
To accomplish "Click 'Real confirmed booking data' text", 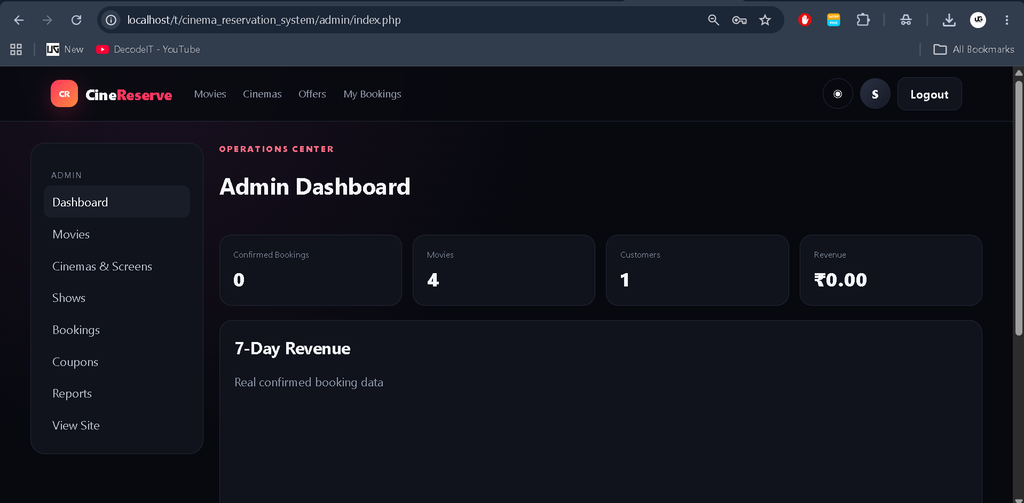I will [309, 382].
